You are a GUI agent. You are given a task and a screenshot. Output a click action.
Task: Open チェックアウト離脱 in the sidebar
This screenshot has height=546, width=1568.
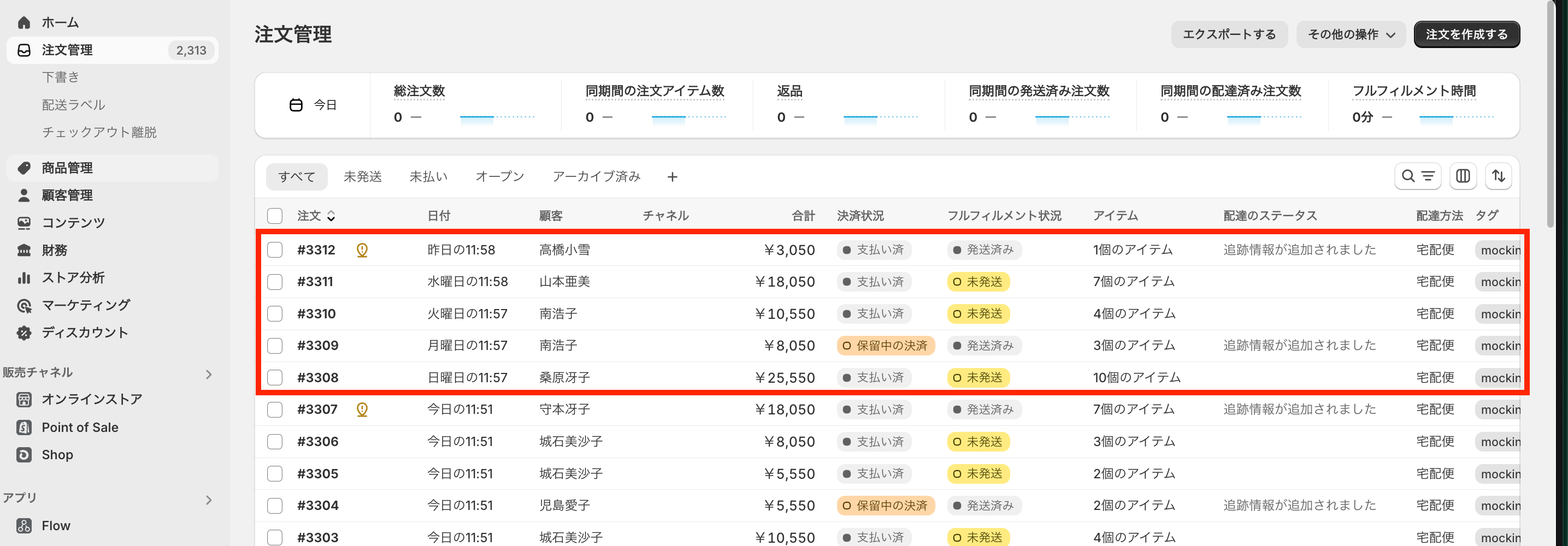pyautogui.click(x=99, y=133)
